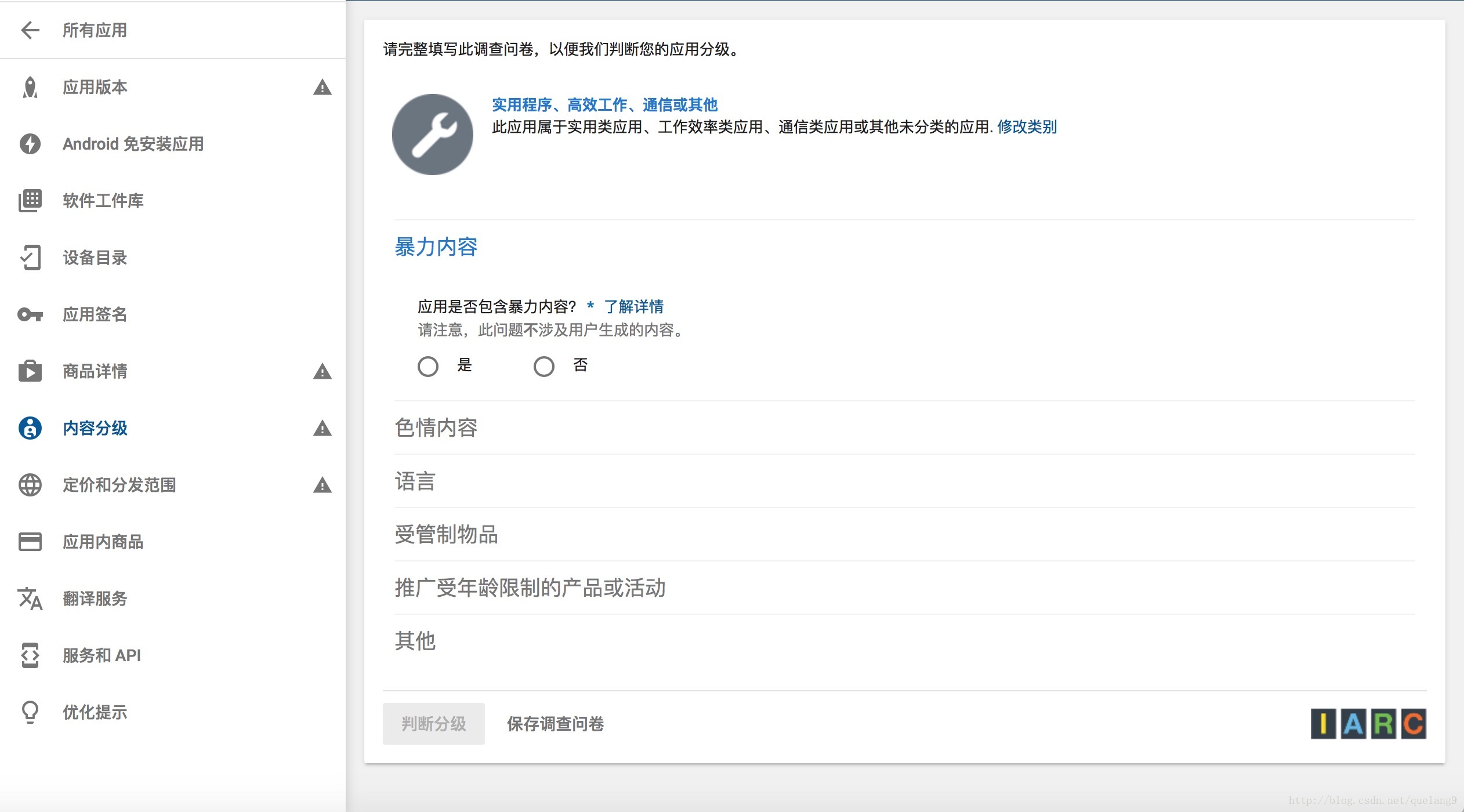
Task: Open 应用内商品 in sidebar menu
Action: click(103, 542)
